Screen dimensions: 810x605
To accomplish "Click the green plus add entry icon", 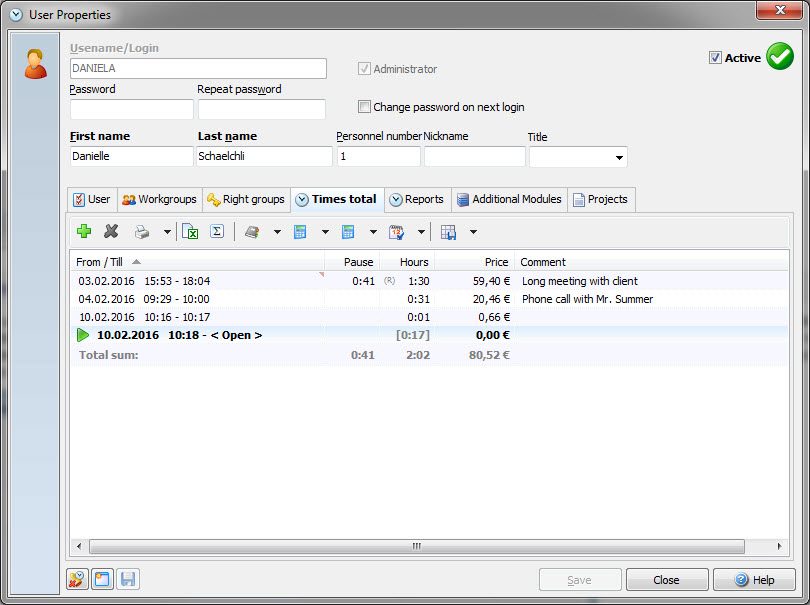I will coord(84,232).
